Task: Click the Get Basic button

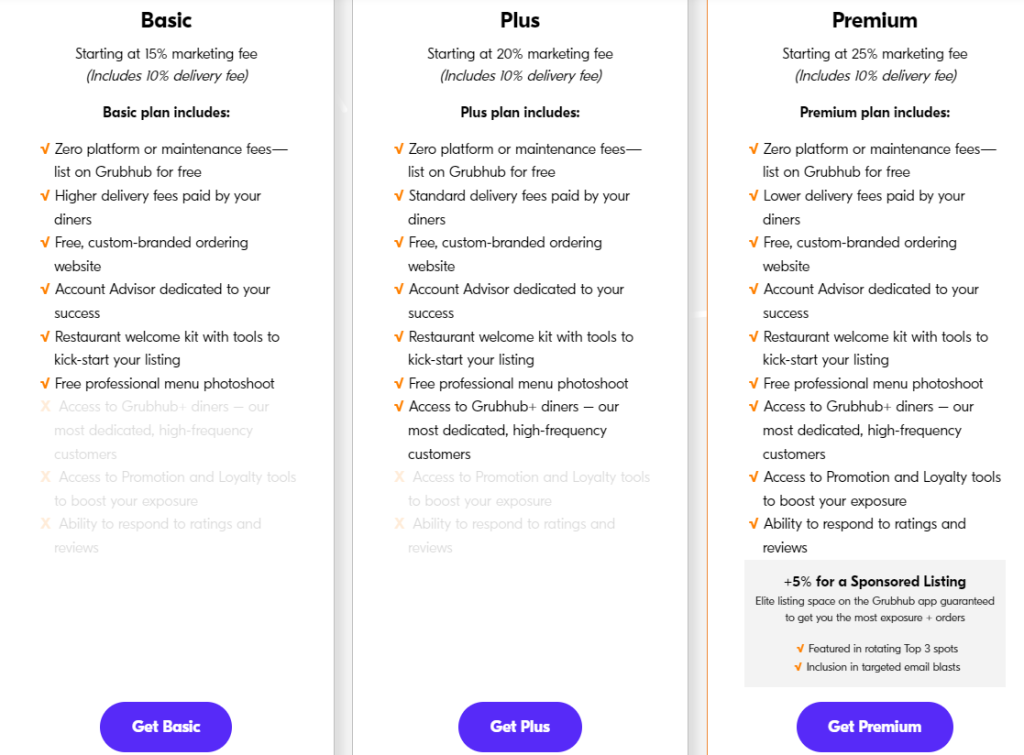Action: pyautogui.click(x=166, y=726)
